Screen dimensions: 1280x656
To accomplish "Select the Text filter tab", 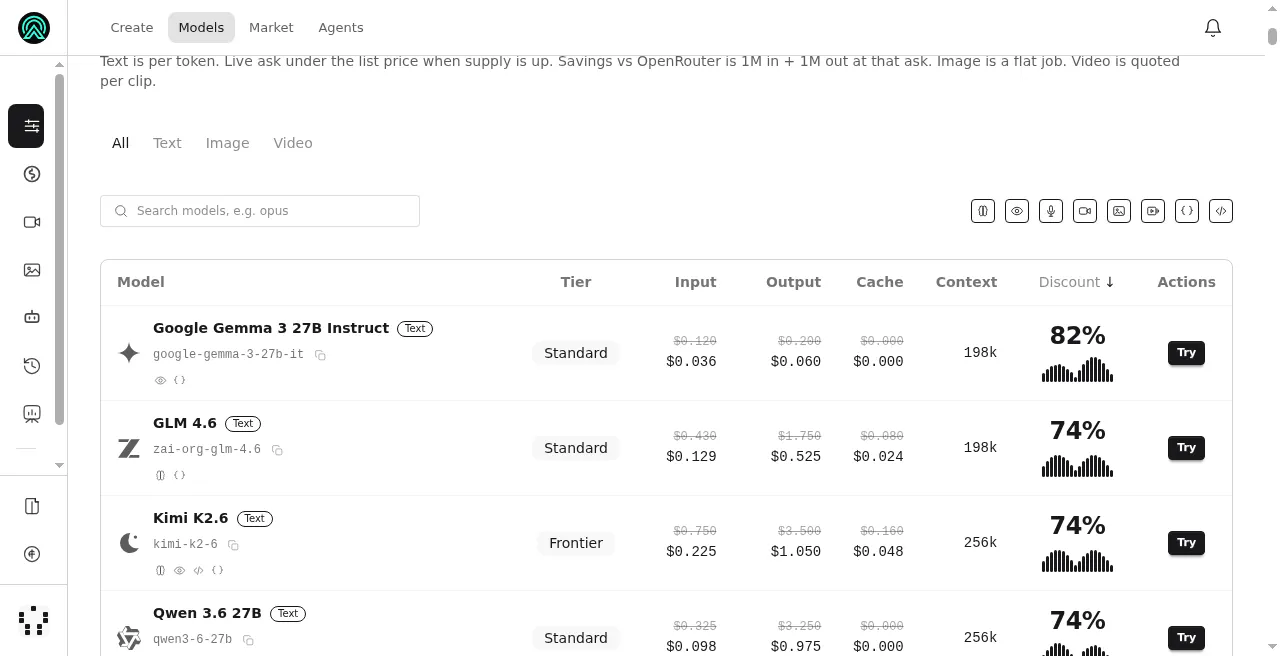I will [x=167, y=143].
